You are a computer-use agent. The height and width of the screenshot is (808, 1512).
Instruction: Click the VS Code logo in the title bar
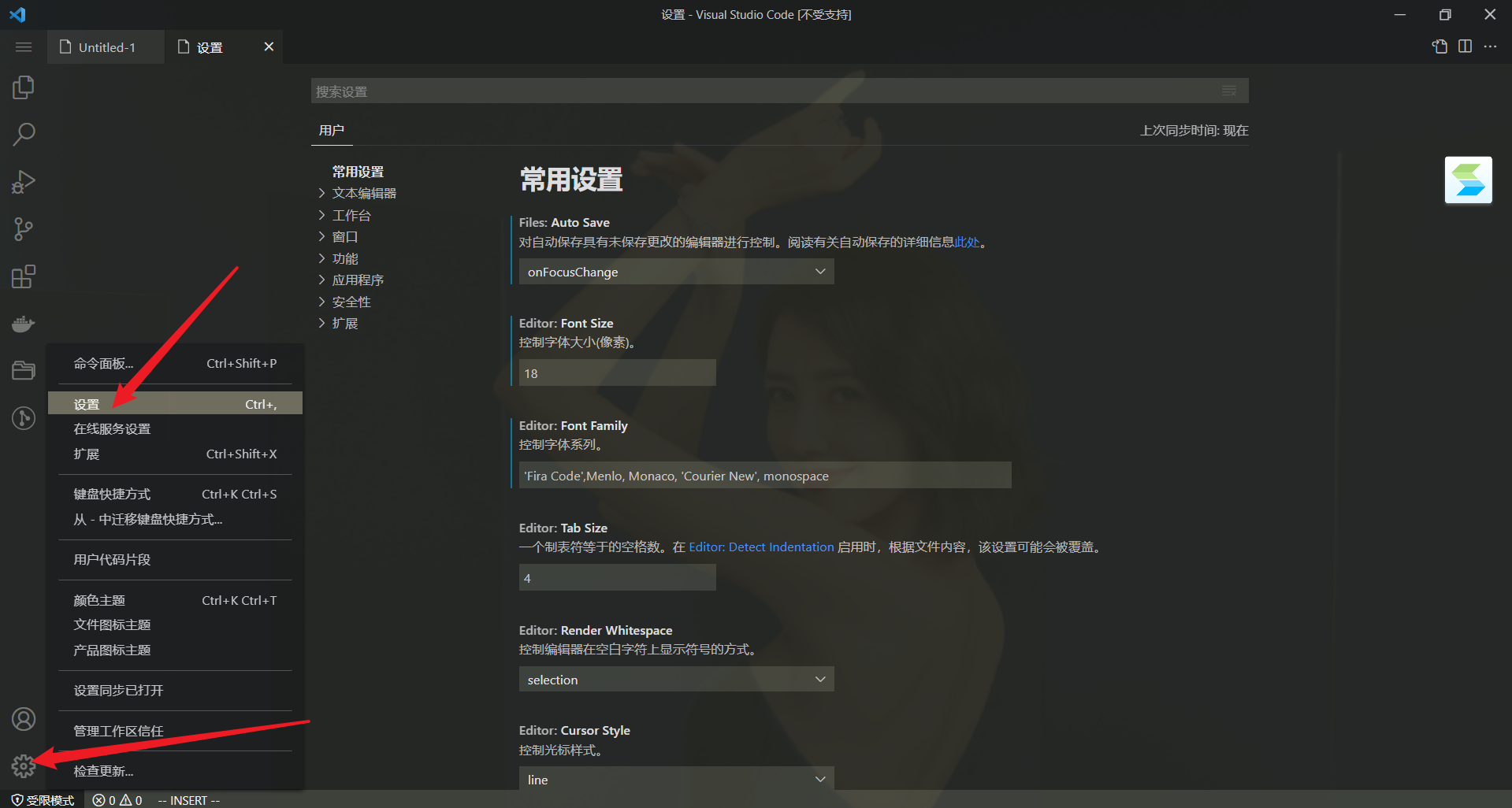point(17,14)
